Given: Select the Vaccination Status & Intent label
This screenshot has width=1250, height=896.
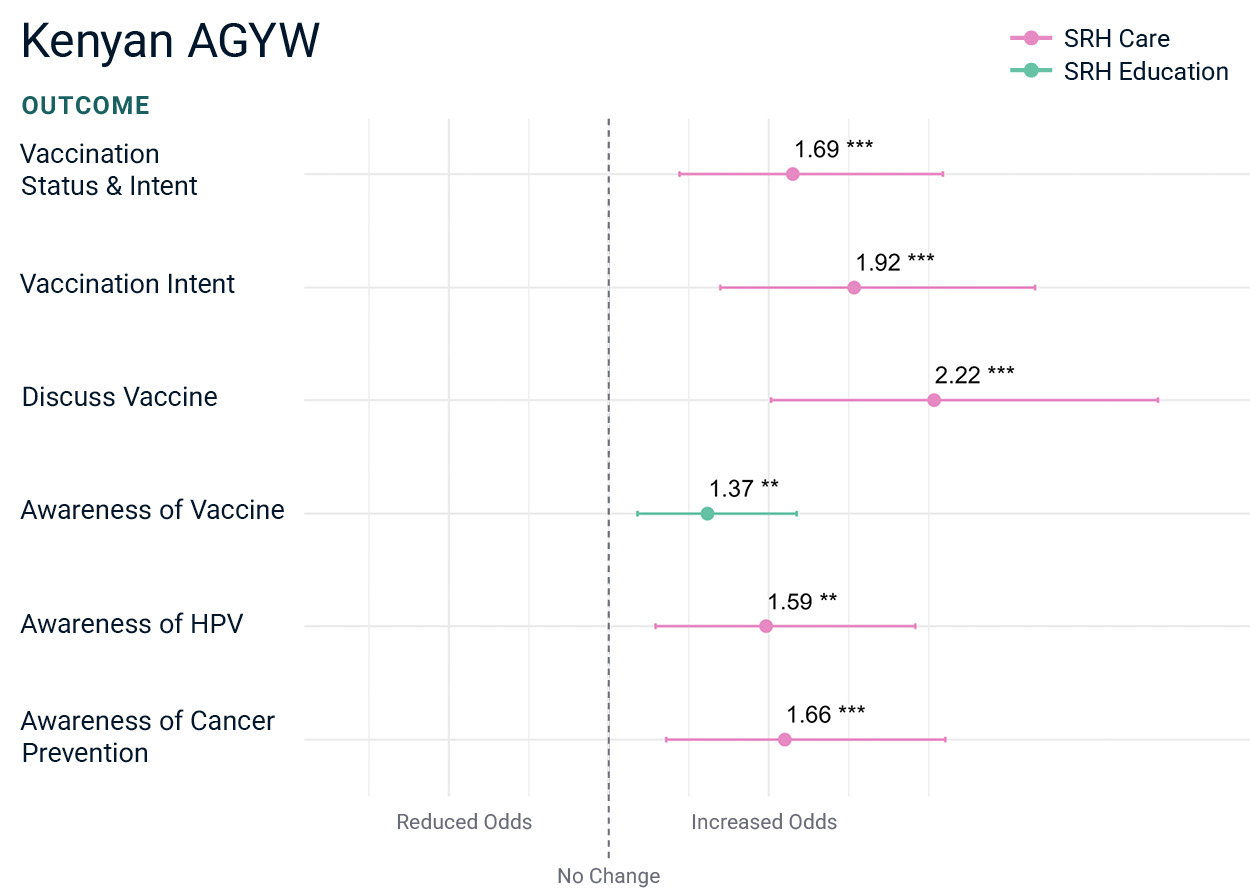Looking at the screenshot, I should tap(109, 170).
